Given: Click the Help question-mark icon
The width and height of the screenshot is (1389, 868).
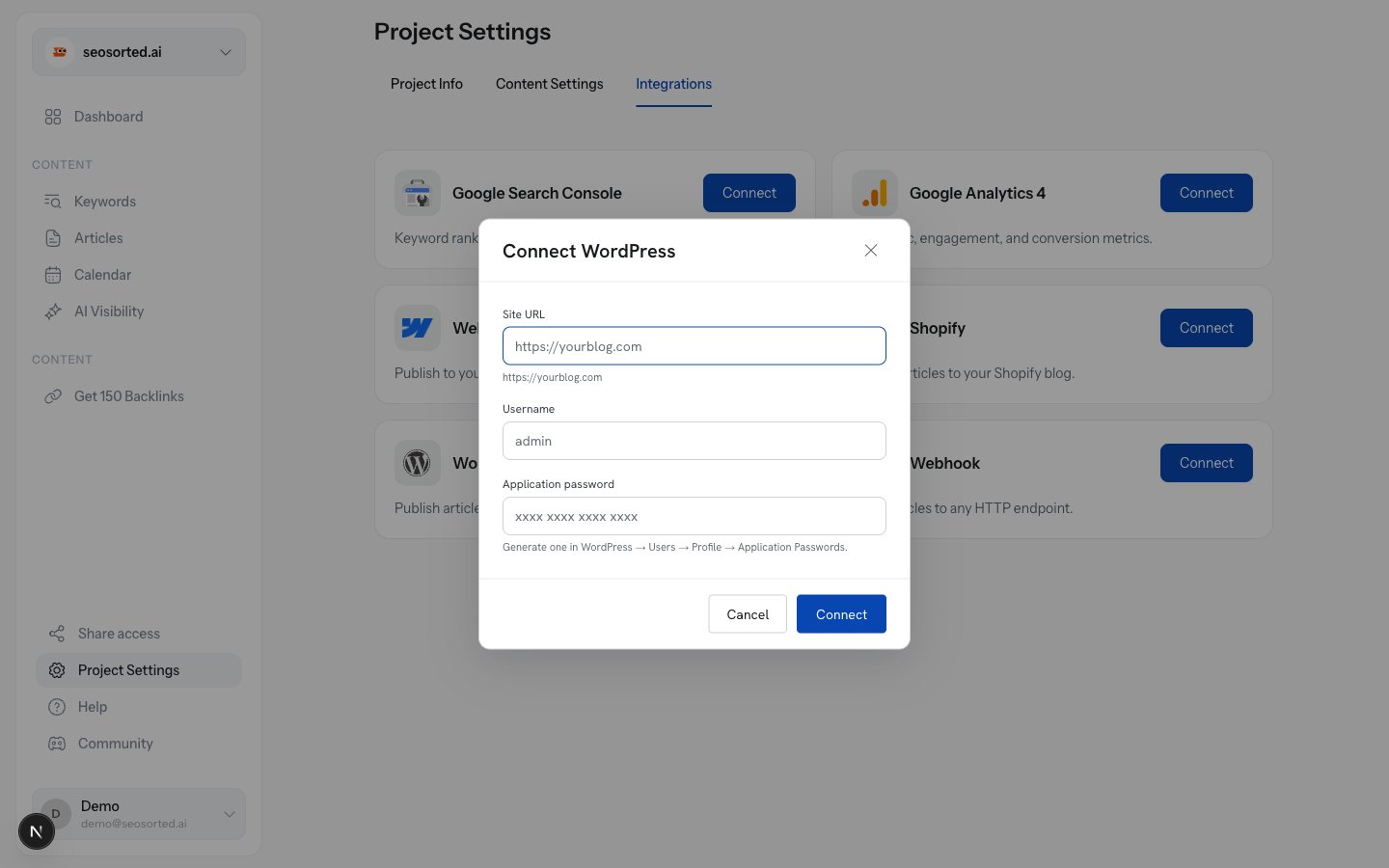Looking at the screenshot, I should click(57, 707).
